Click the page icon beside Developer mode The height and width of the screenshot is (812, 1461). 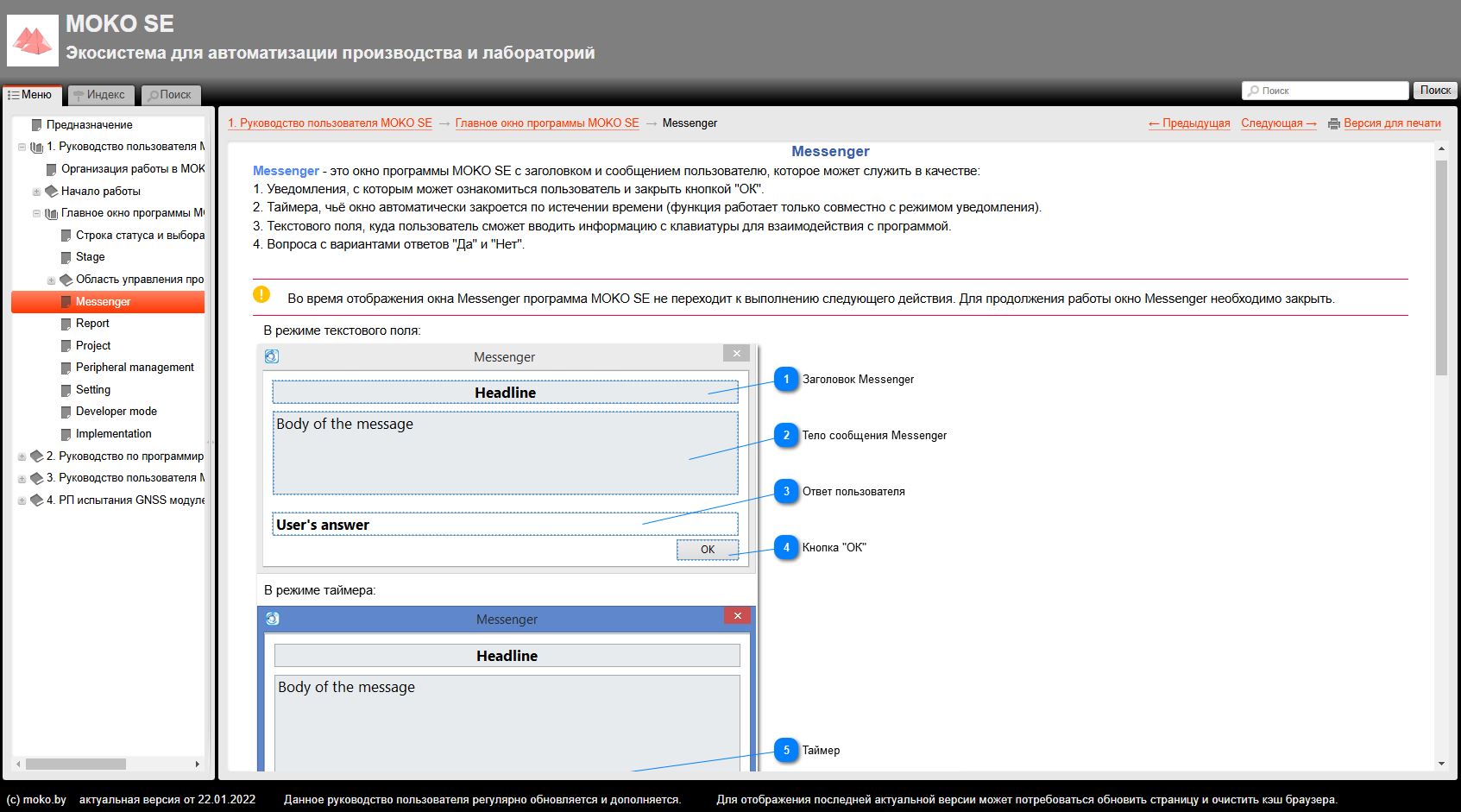pyautogui.click(x=66, y=412)
